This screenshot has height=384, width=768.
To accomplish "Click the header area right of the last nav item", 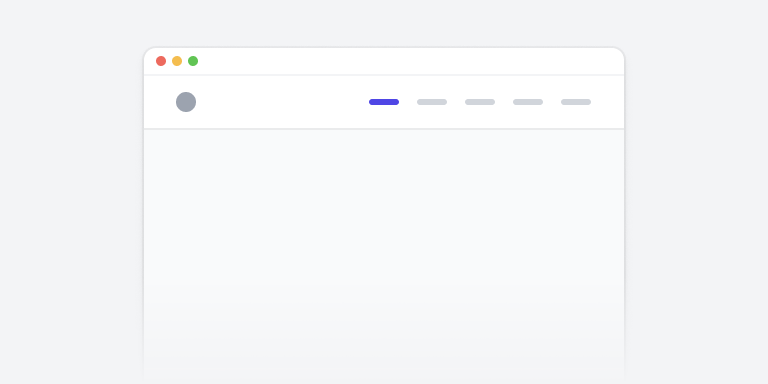I will (x=607, y=102).
